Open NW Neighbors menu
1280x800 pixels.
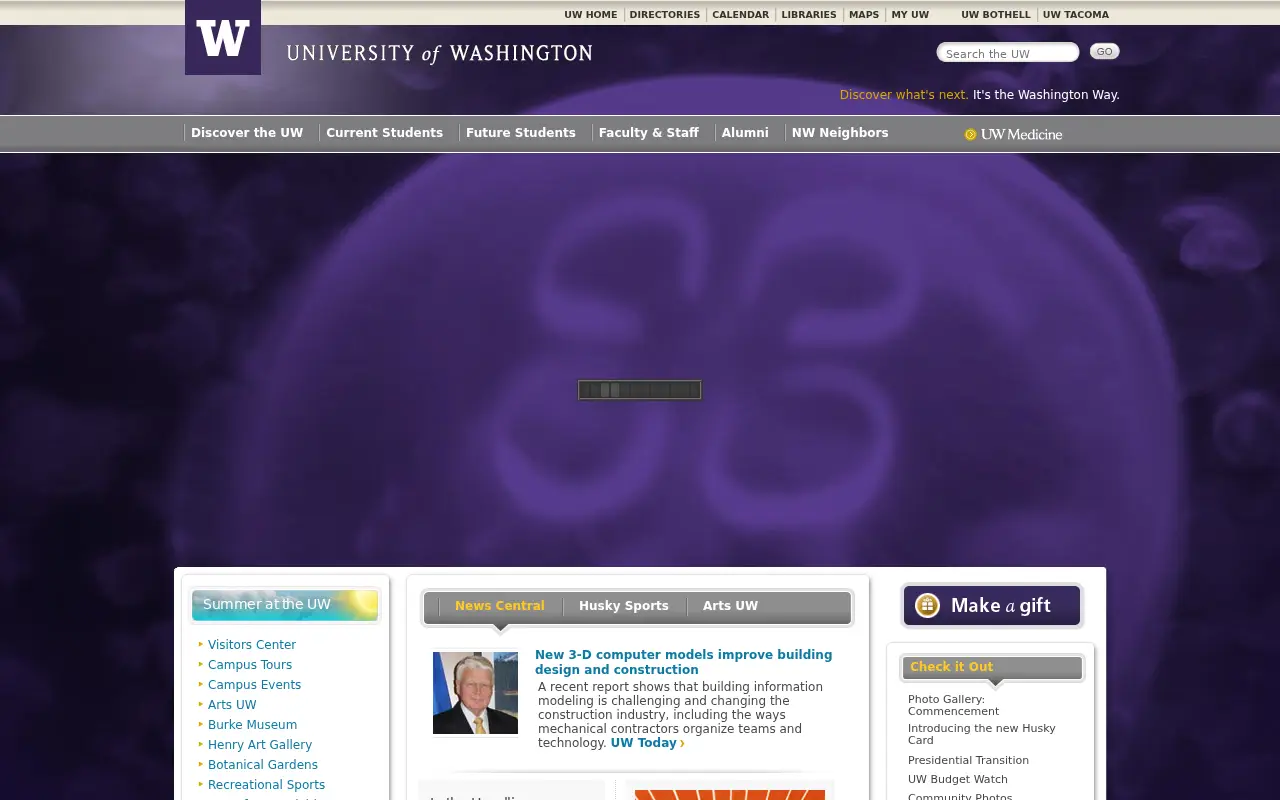click(x=840, y=133)
